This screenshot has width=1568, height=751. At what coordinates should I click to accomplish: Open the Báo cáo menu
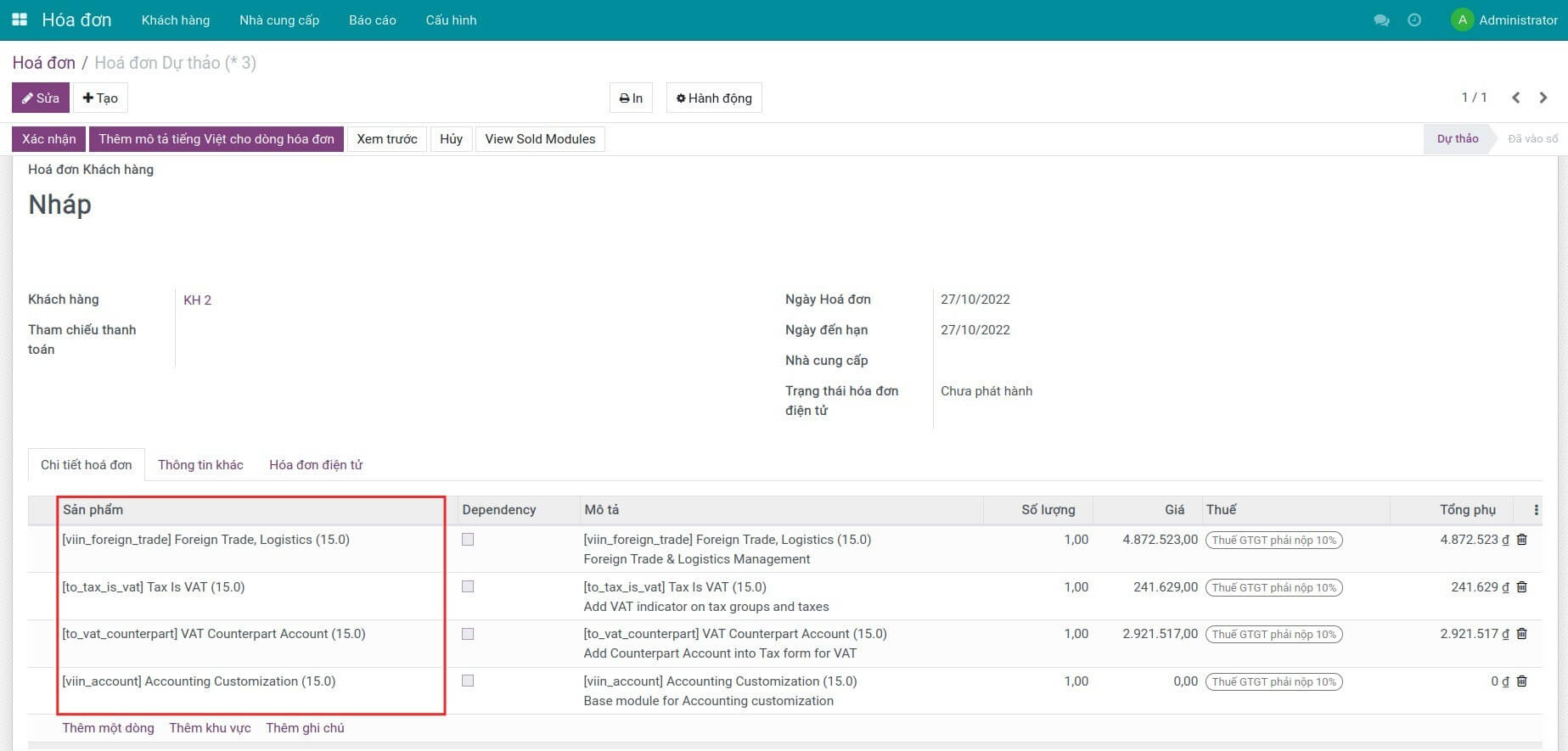coord(372,20)
